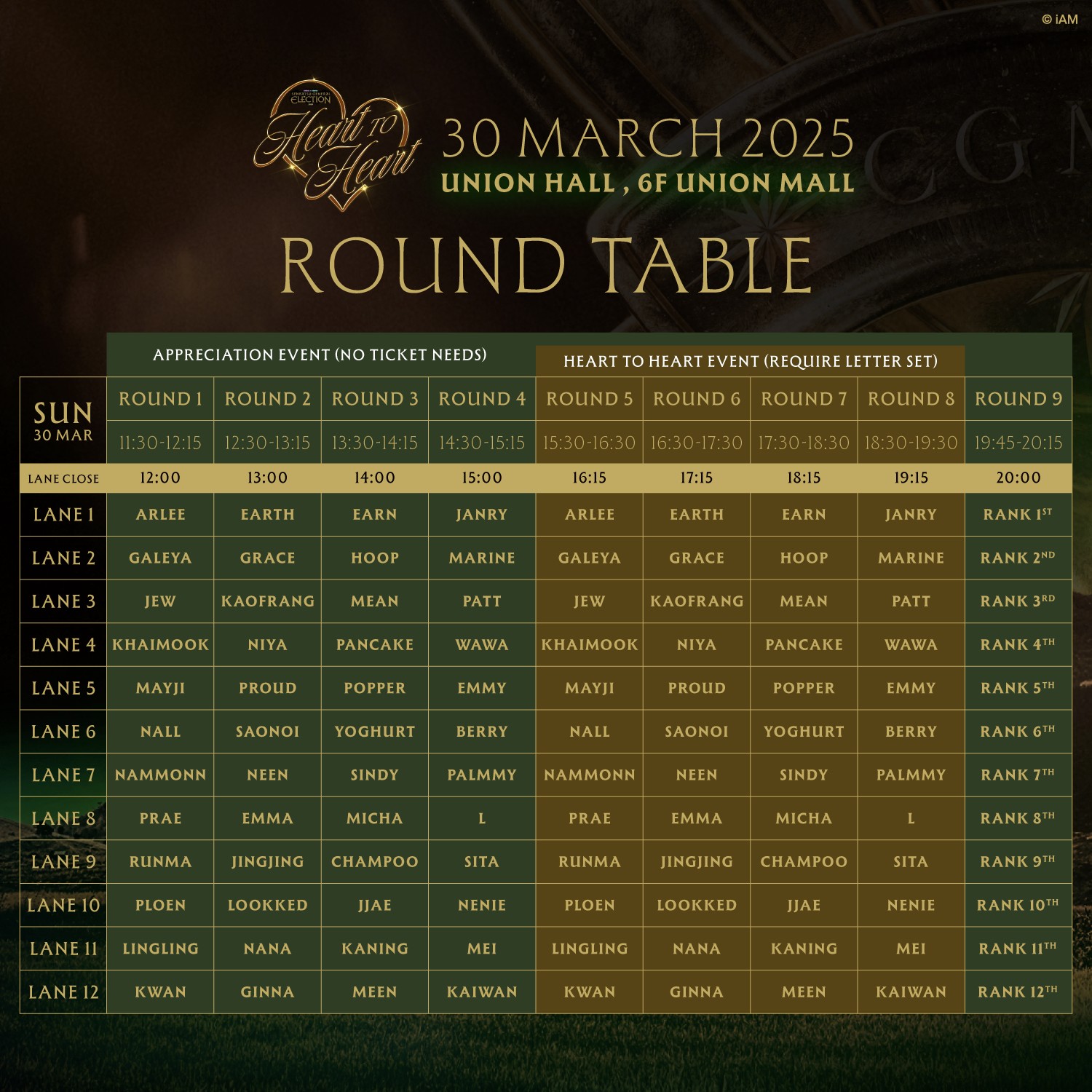Click the Lane Close row label
The width and height of the screenshot is (1092, 1092).
pos(63,479)
